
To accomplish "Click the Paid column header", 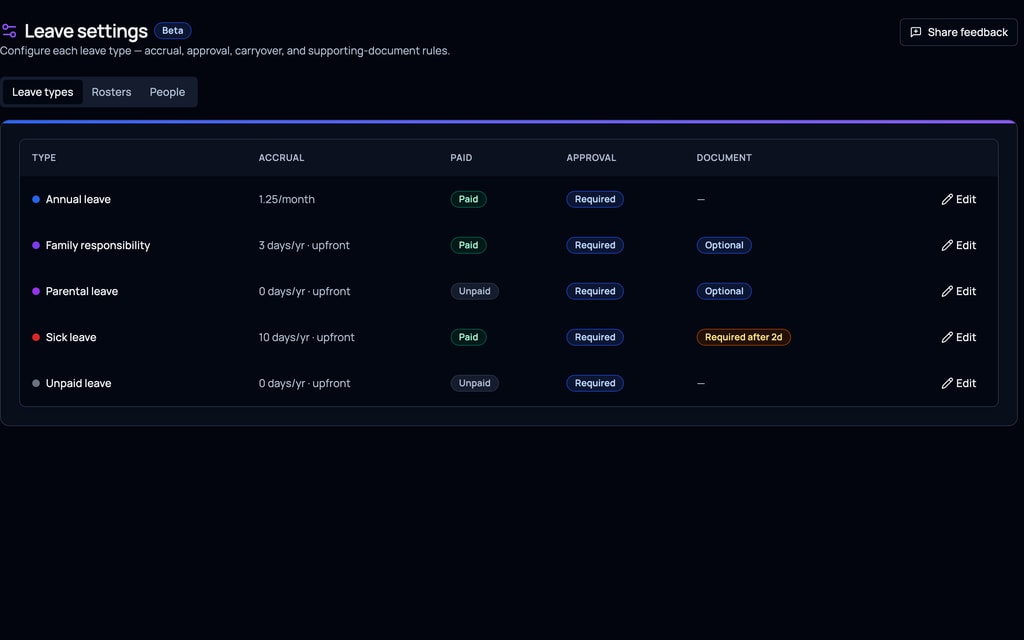I will coord(461,157).
